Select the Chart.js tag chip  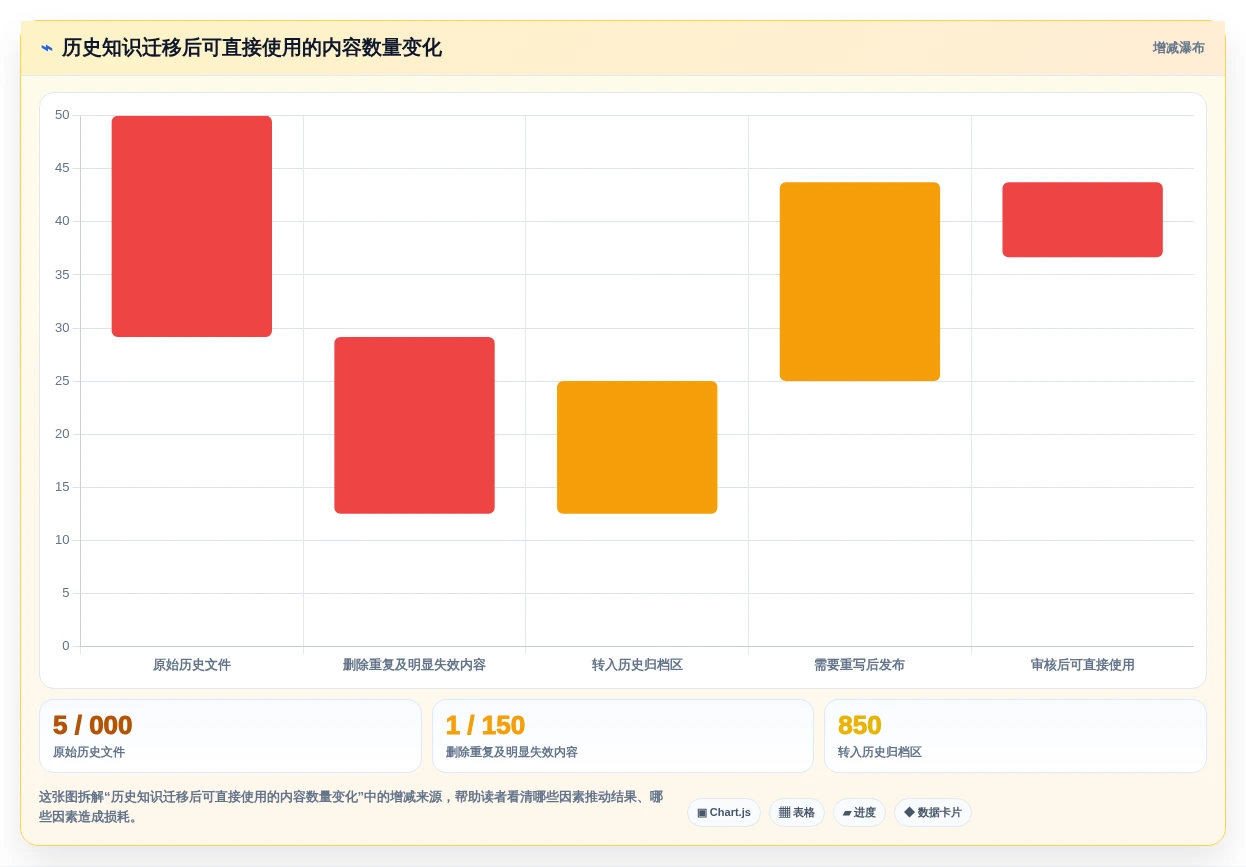724,813
